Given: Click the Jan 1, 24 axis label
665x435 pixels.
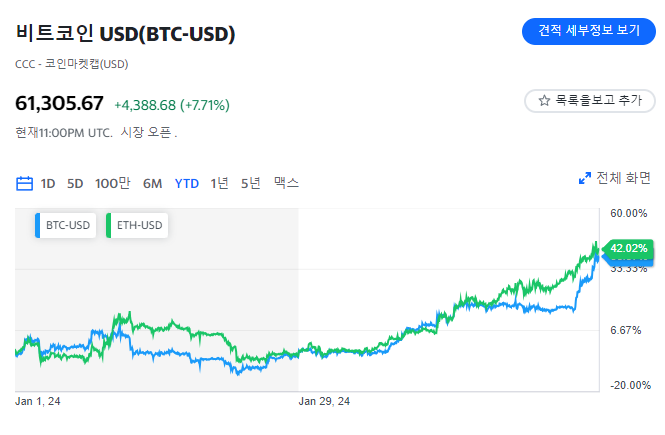Looking at the screenshot, I should (x=38, y=401).
